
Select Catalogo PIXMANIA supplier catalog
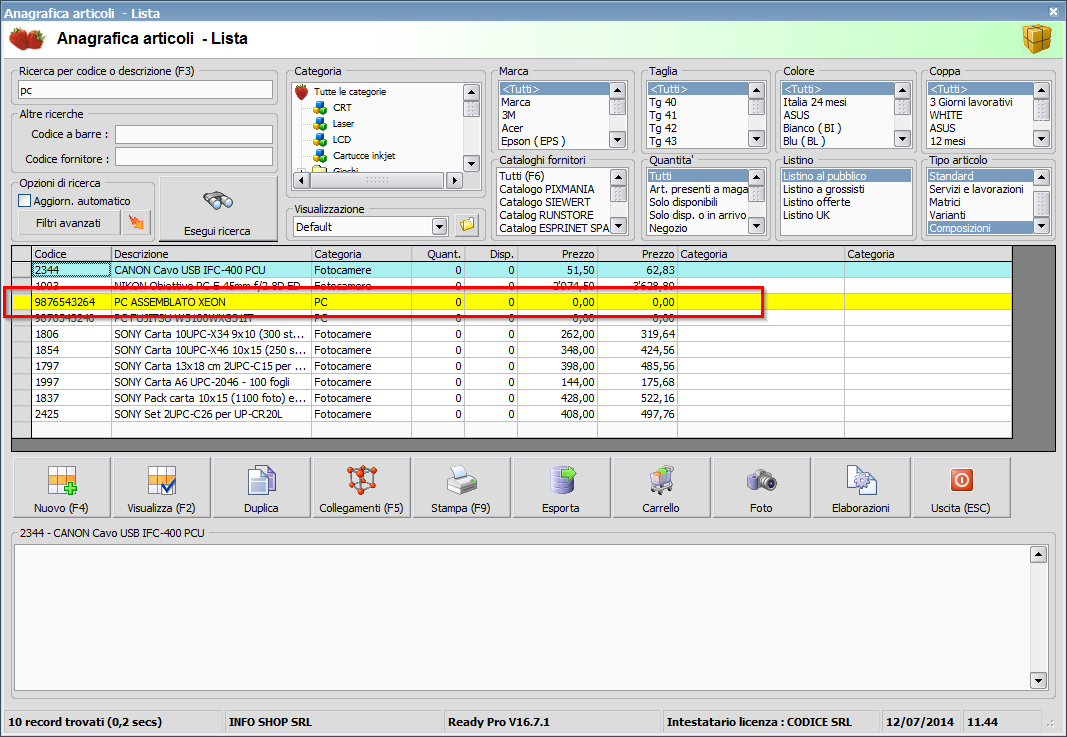click(x=554, y=189)
